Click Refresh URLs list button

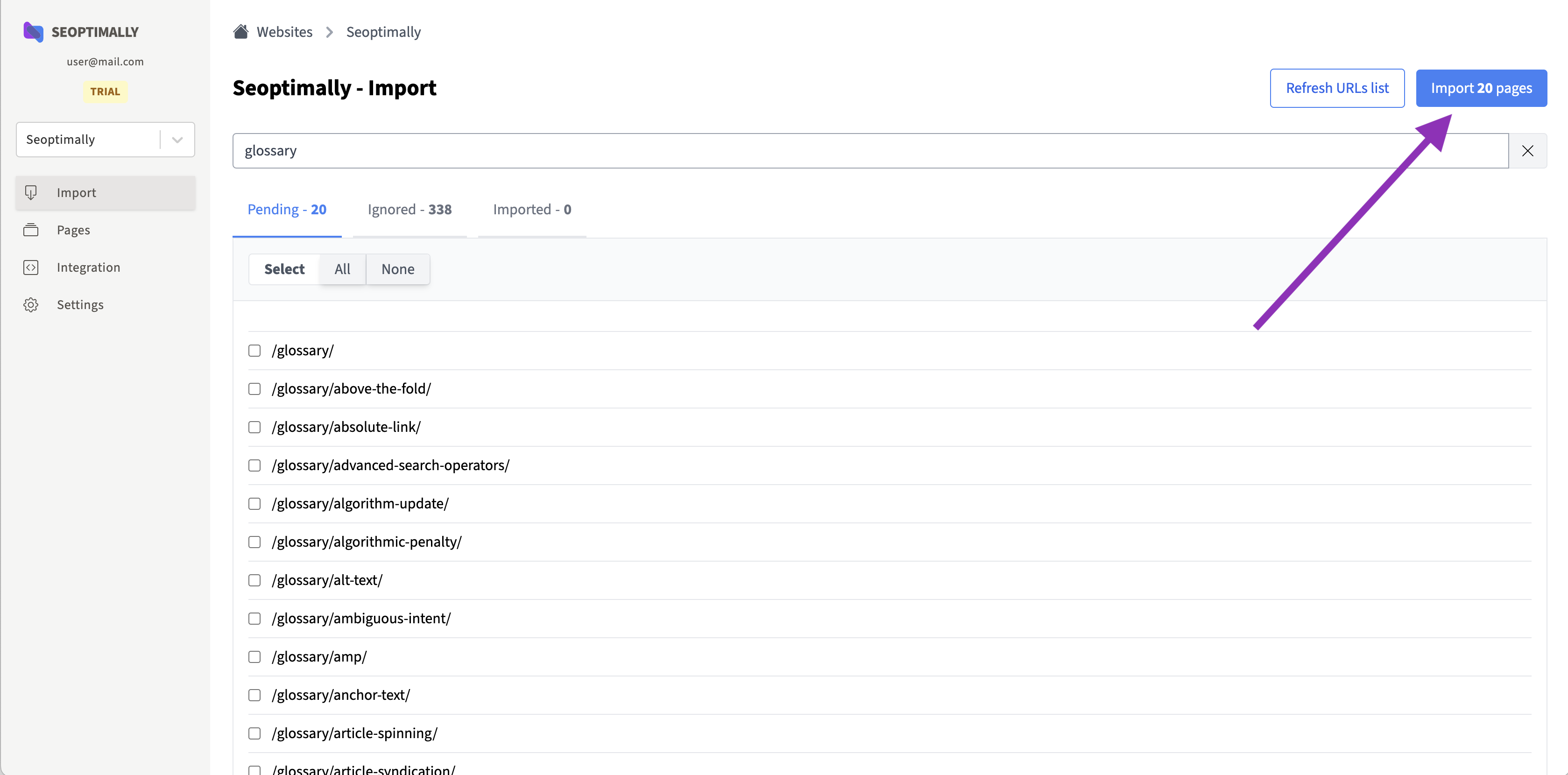[1337, 88]
